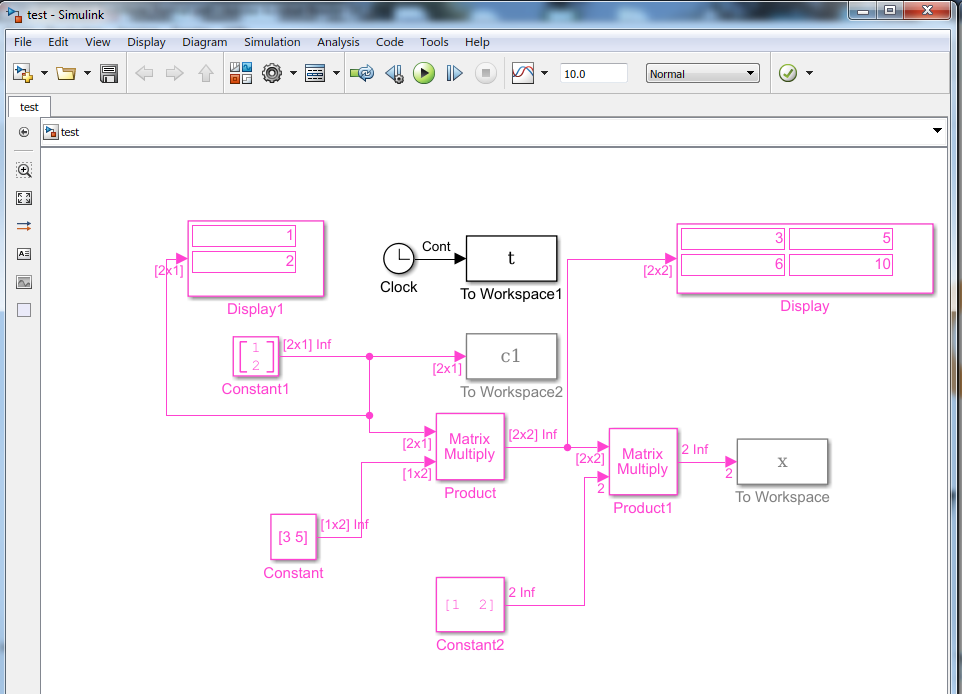
Task: Open the New Model dropdown arrow
Action: pyautogui.click(x=44, y=74)
